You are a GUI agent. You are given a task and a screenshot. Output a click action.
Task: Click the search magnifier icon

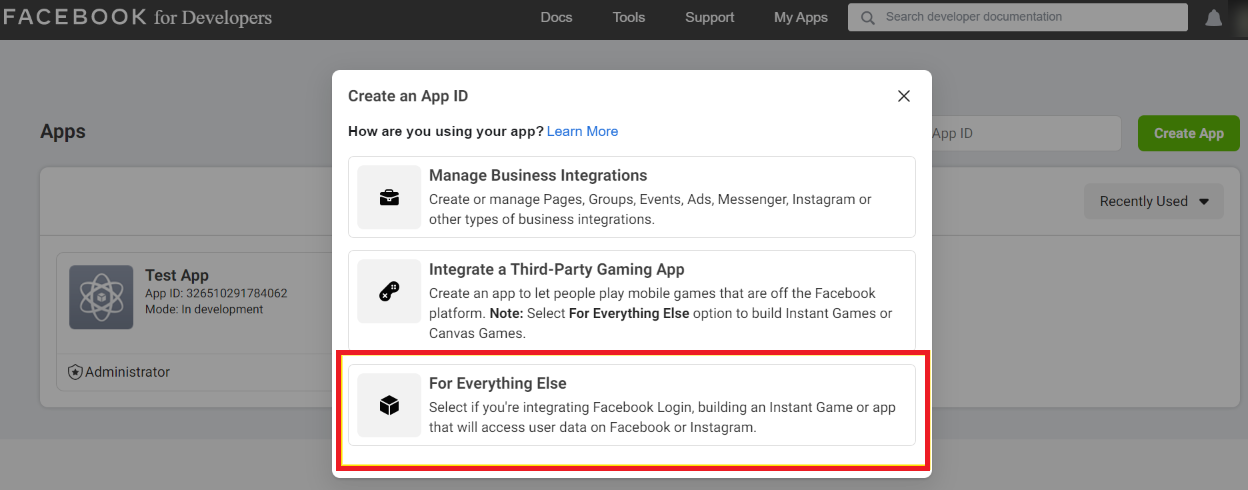pyautogui.click(x=867, y=18)
